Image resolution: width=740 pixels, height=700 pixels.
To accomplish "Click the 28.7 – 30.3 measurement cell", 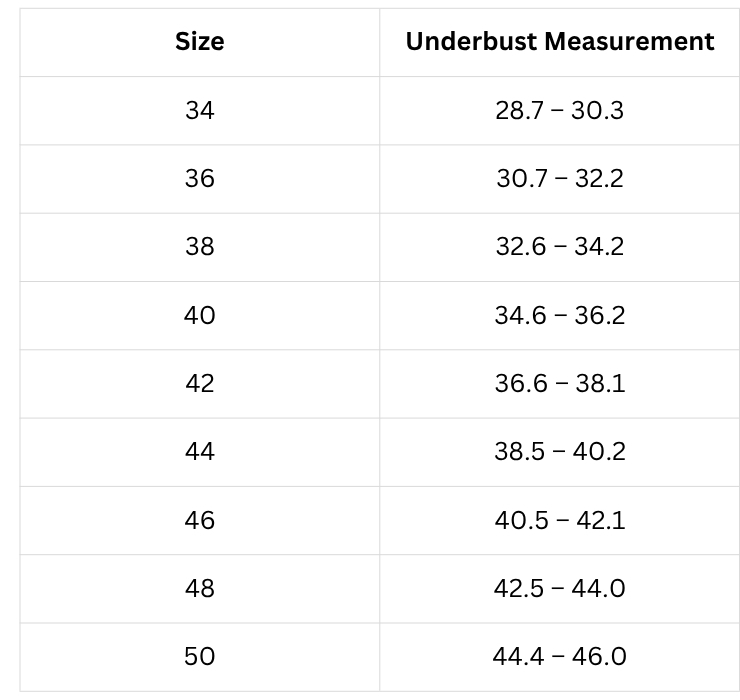I will tap(560, 110).
